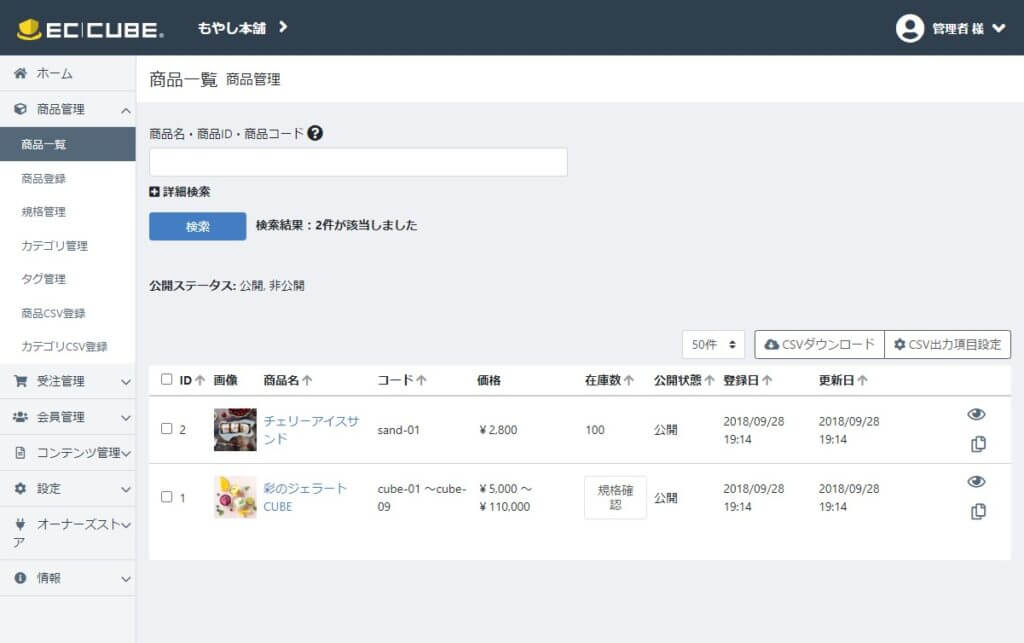Click the copy icon for チェリーアイスサンド
This screenshot has width=1024, height=643.
(x=978, y=444)
